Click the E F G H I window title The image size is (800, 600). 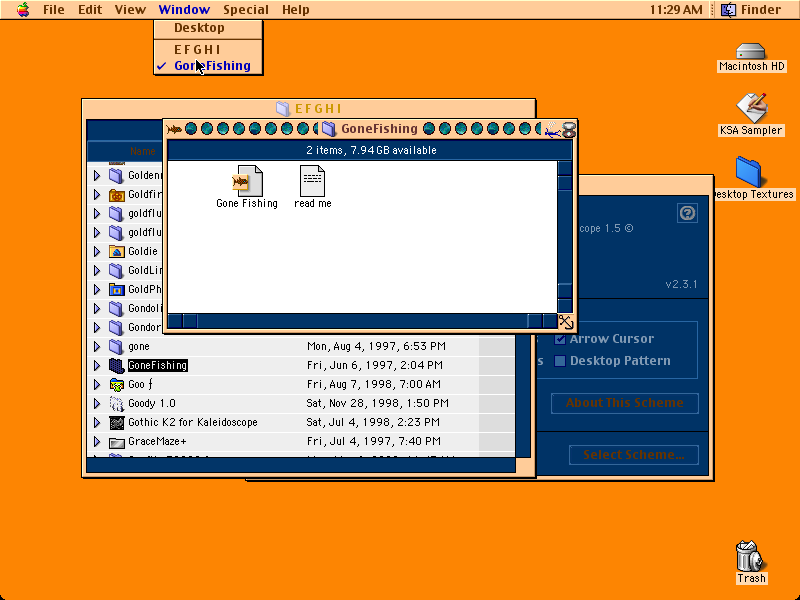[318, 109]
